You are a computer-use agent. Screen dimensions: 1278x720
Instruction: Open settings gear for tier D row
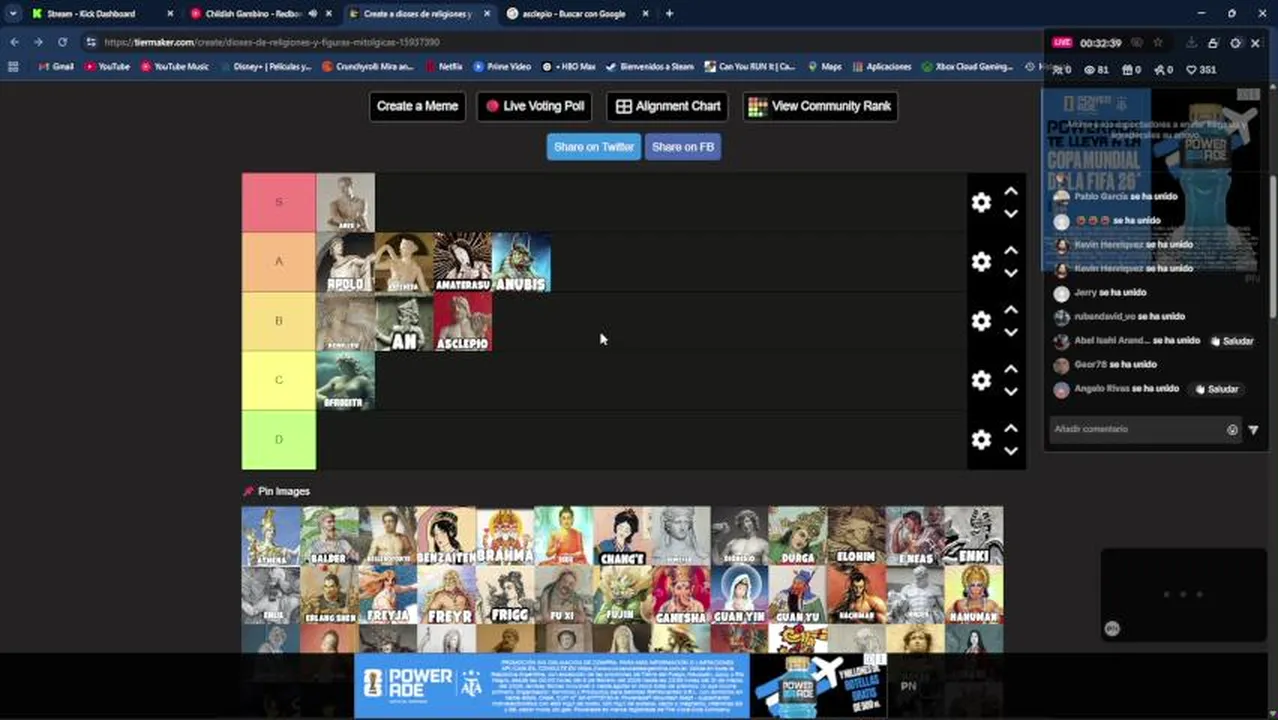coord(981,440)
